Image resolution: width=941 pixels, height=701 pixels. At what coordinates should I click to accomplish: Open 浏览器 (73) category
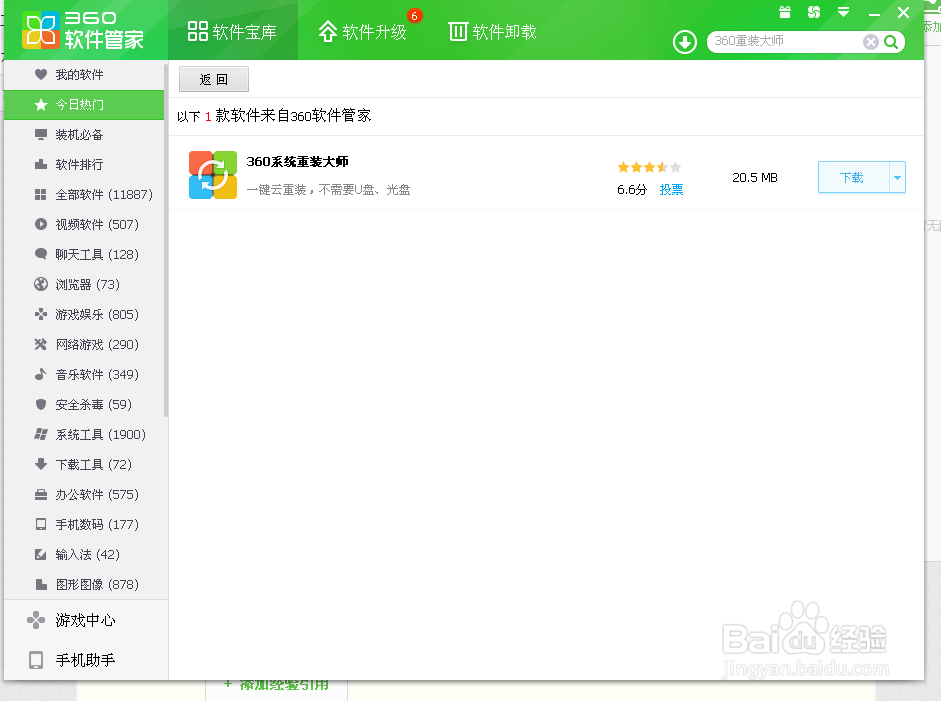[x=84, y=284]
